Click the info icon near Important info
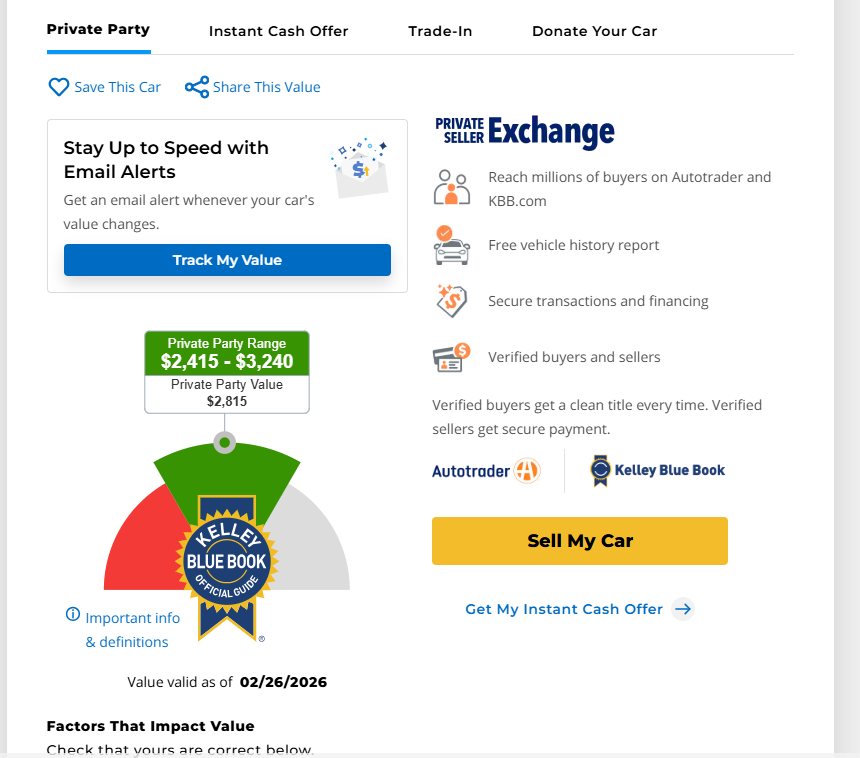 73,614
